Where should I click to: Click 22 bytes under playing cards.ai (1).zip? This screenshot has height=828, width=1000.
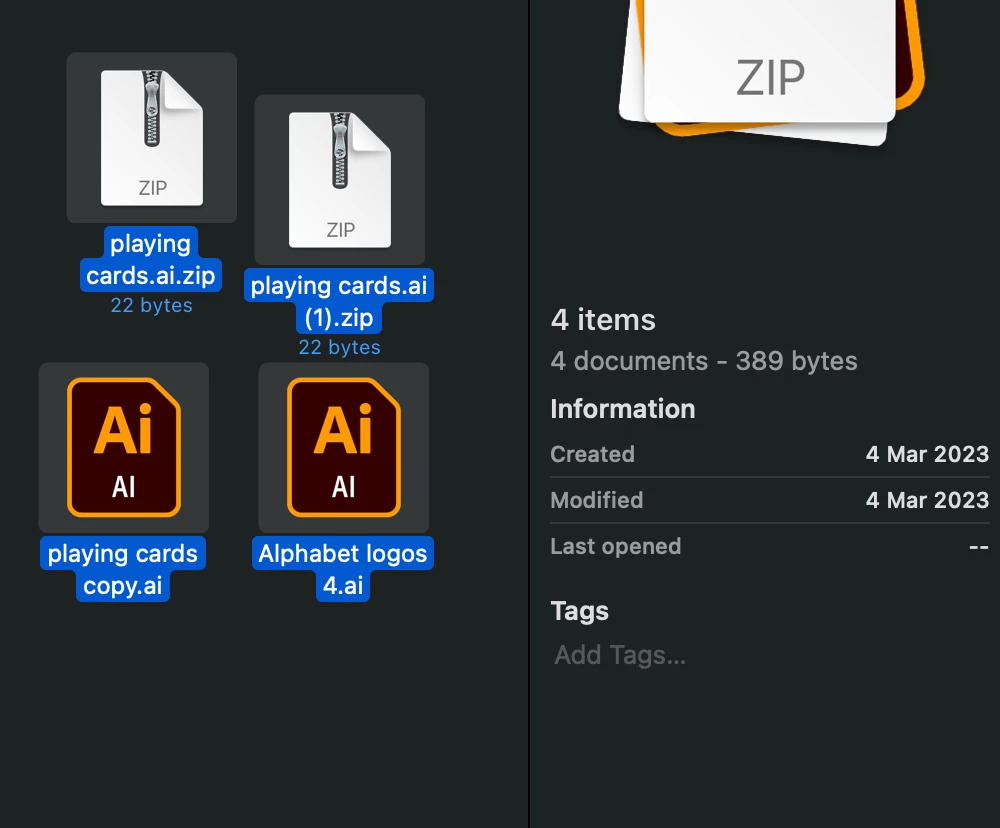click(339, 348)
